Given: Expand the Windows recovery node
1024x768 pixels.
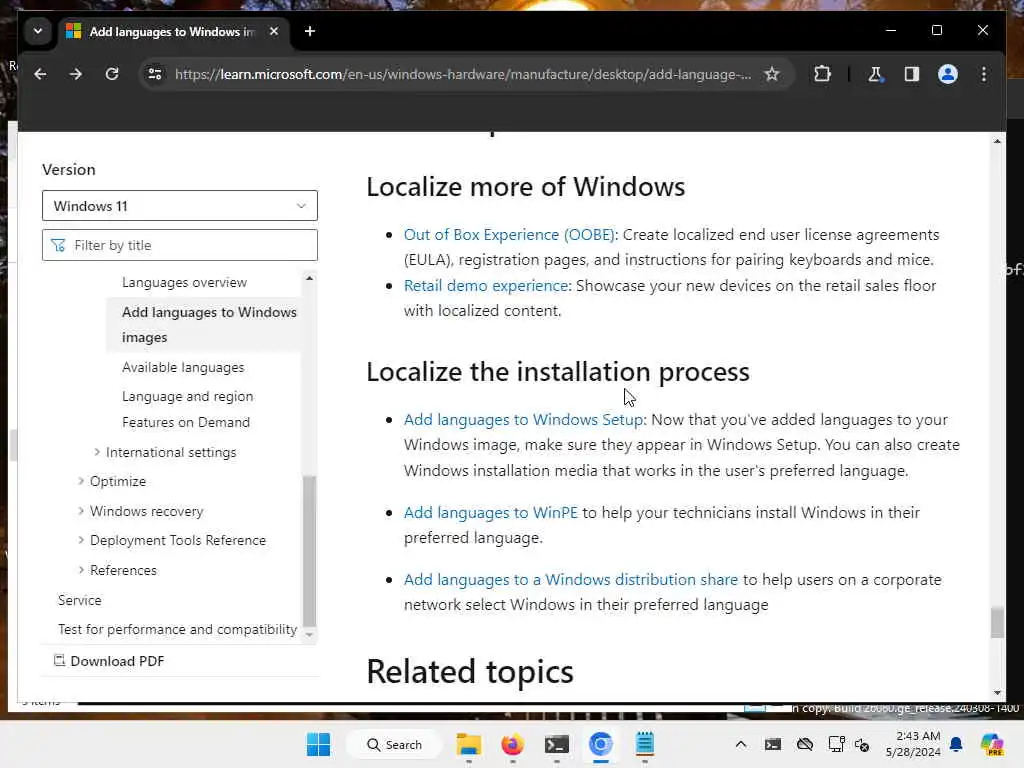Looking at the screenshot, I should 81,511.
